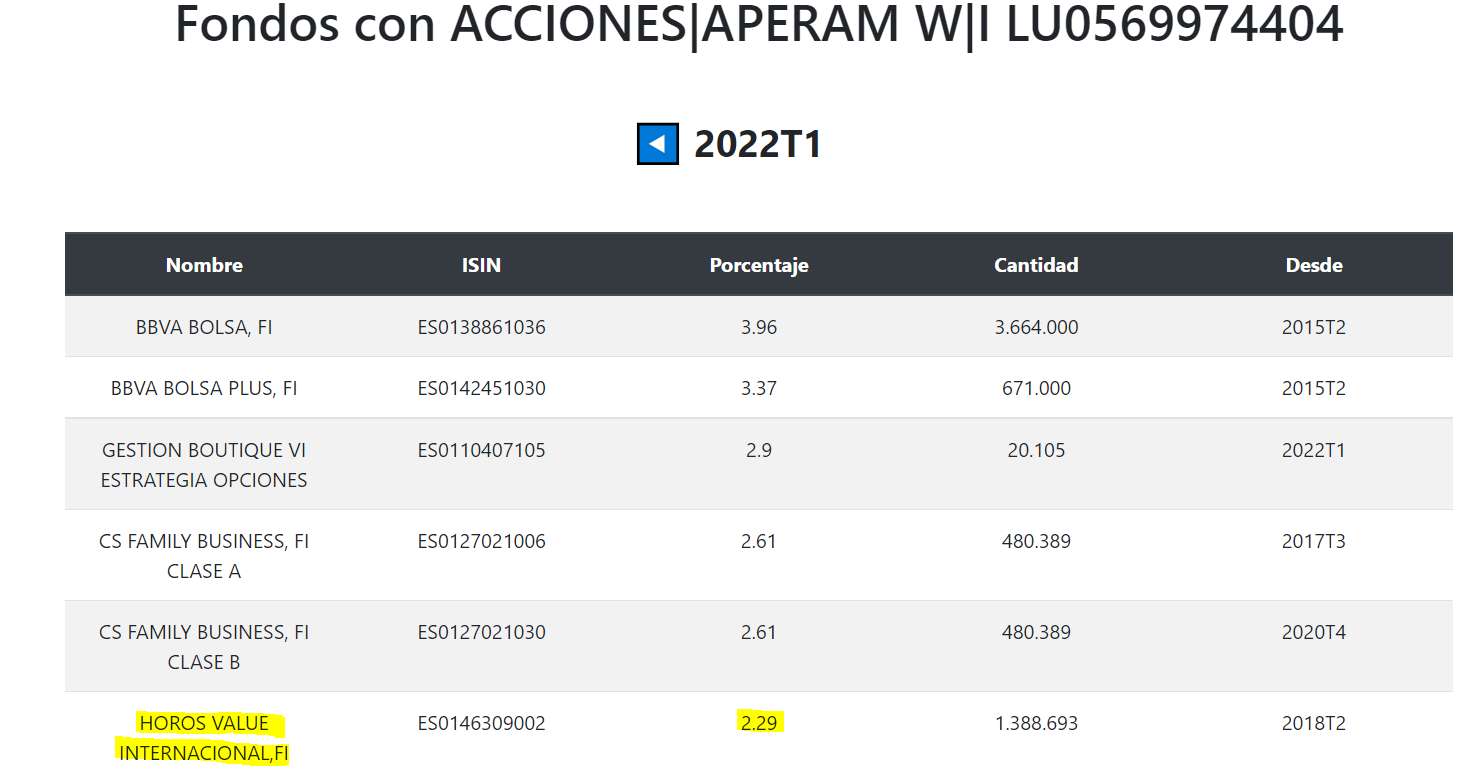This screenshot has width=1472, height=781.
Task: Click the page title with LU0569974404
Action: [x=759, y=23]
